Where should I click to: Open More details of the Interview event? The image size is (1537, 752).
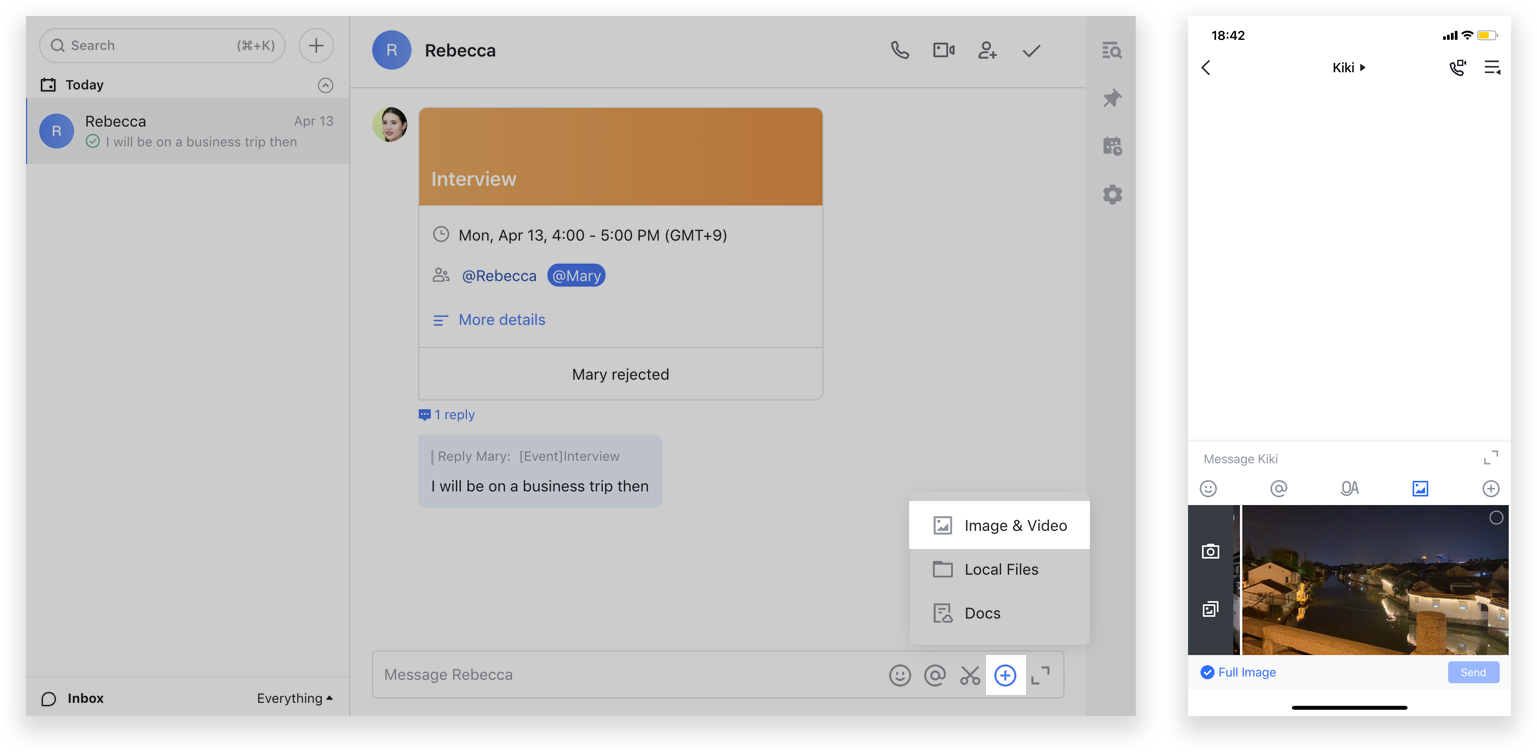click(501, 319)
